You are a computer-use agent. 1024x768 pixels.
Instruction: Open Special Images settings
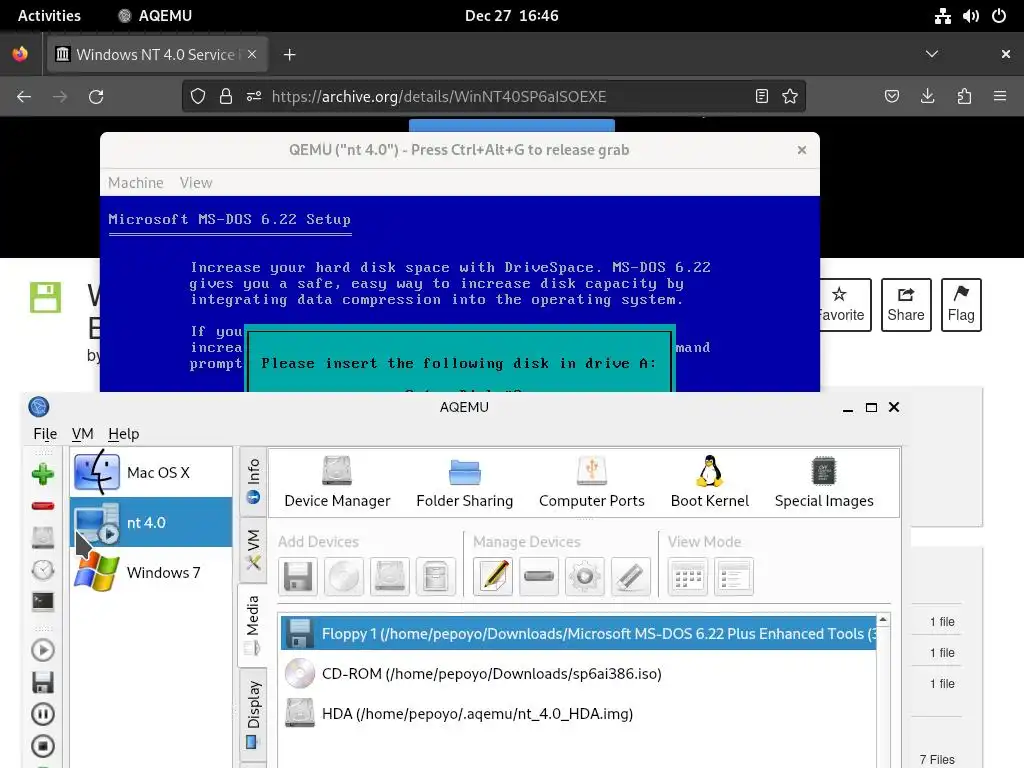[x=824, y=483]
